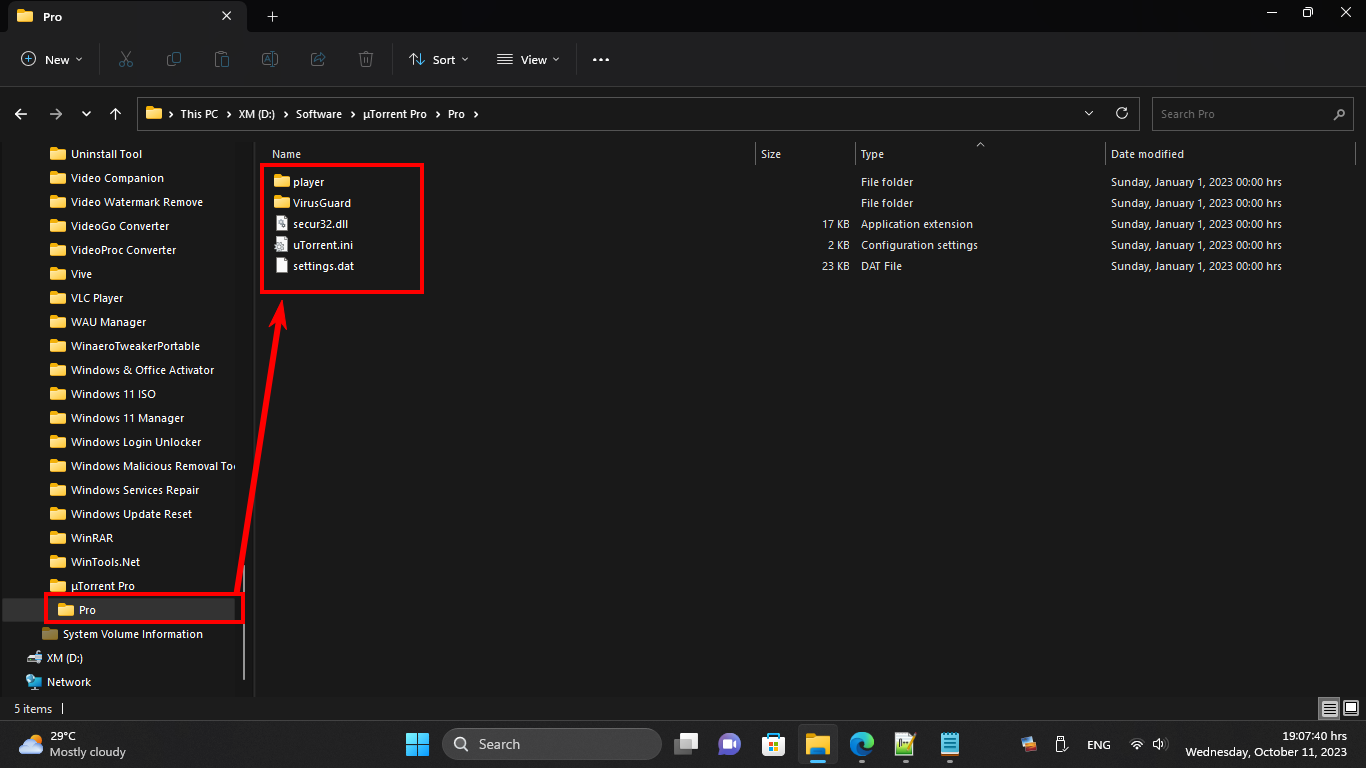Go forward with the right arrow
The image size is (1366, 768).
(56, 114)
